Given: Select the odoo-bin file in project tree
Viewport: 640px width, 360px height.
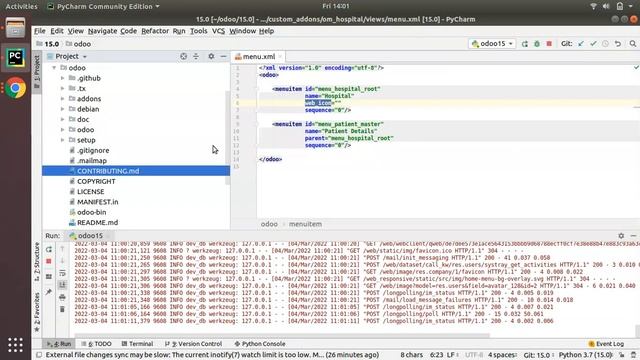Looking at the screenshot, I should pyautogui.click(x=91, y=212).
